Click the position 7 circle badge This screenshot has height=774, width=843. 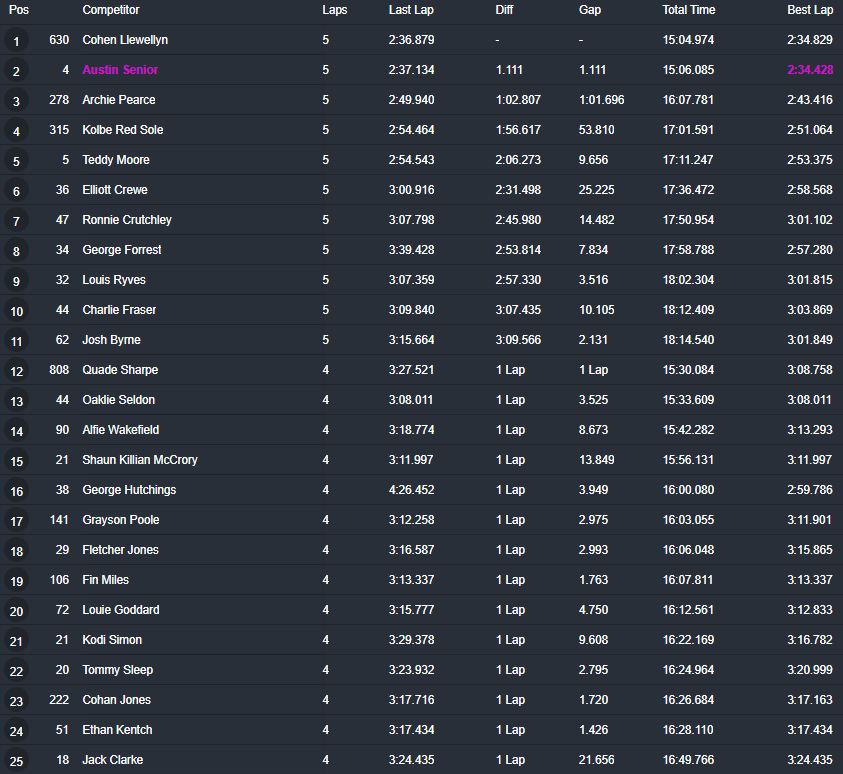pyautogui.click(x=16, y=221)
